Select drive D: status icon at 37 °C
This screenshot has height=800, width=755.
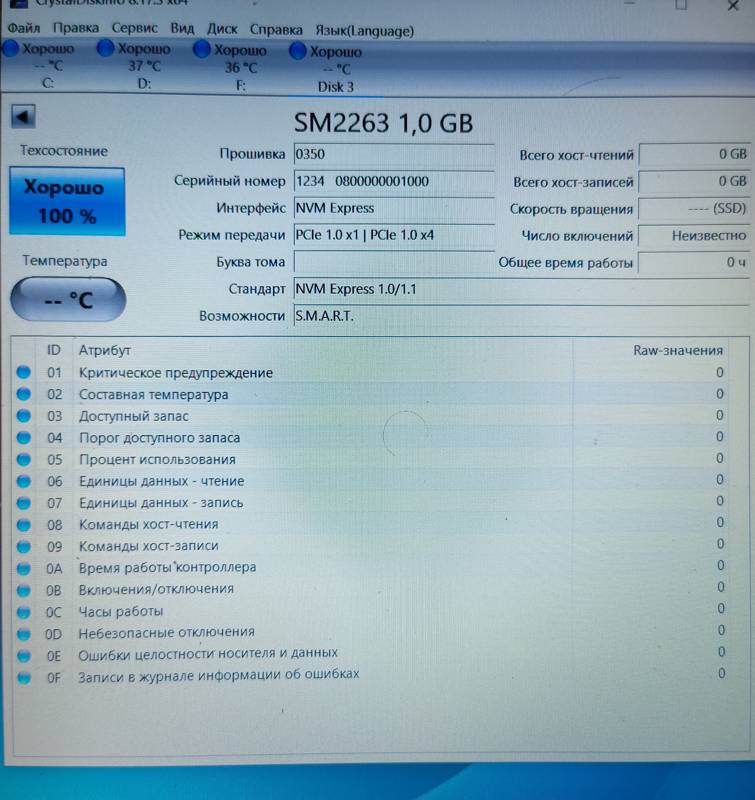[106, 48]
